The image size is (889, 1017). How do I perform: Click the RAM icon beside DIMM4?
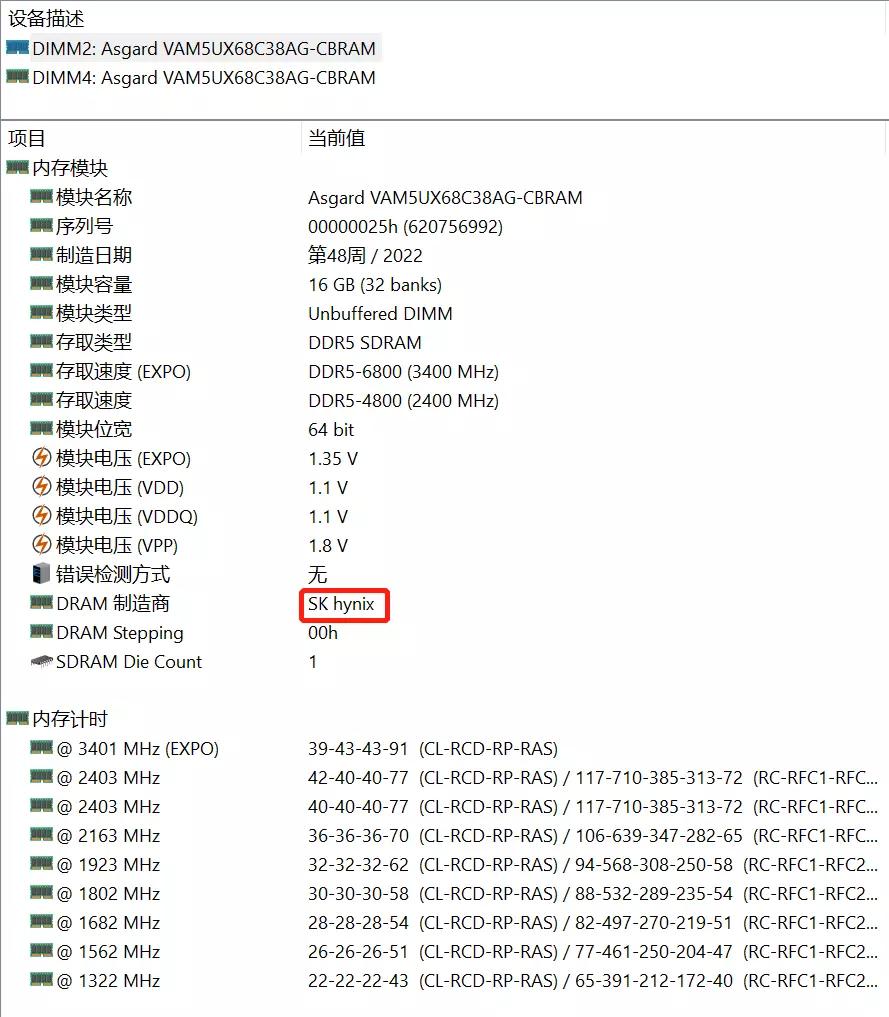(16, 76)
